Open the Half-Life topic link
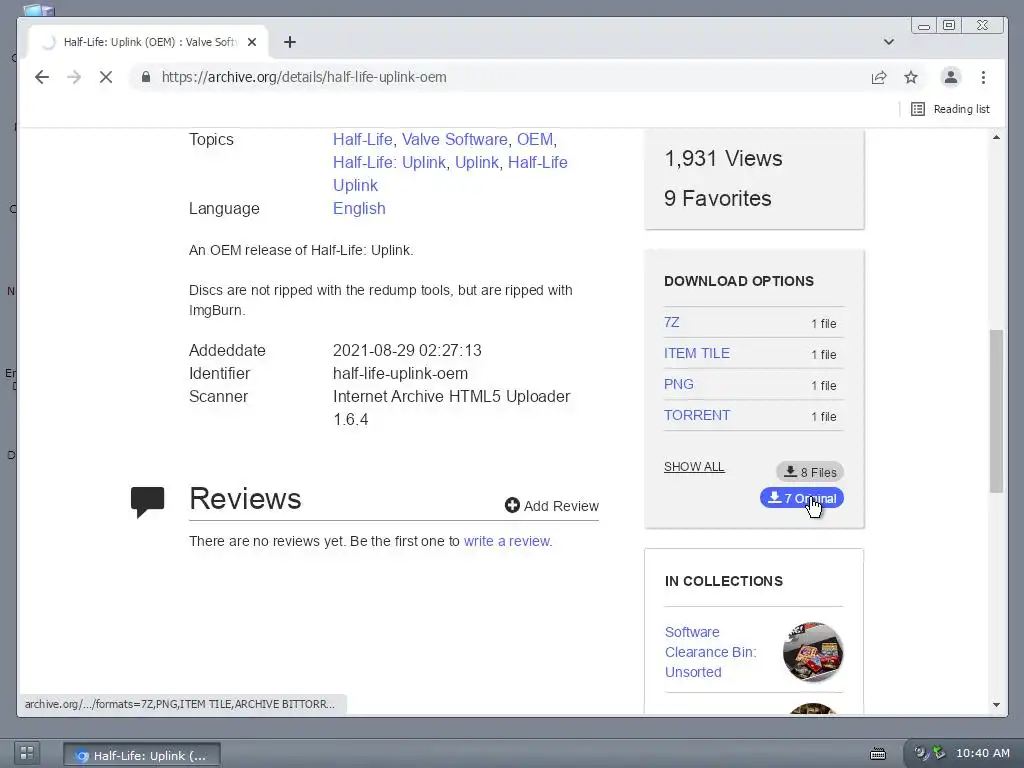 (362, 139)
